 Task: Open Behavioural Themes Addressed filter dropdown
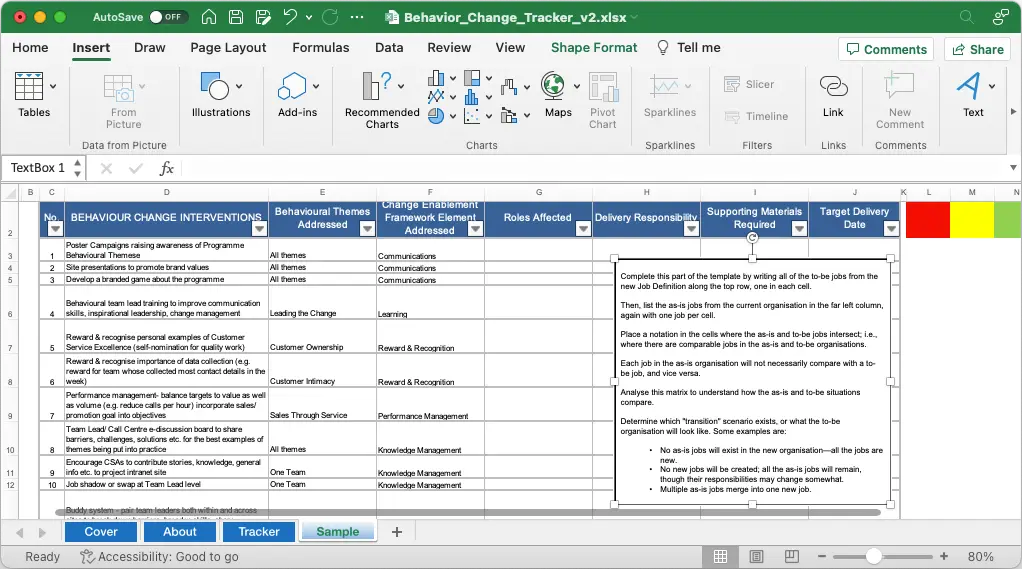368,228
